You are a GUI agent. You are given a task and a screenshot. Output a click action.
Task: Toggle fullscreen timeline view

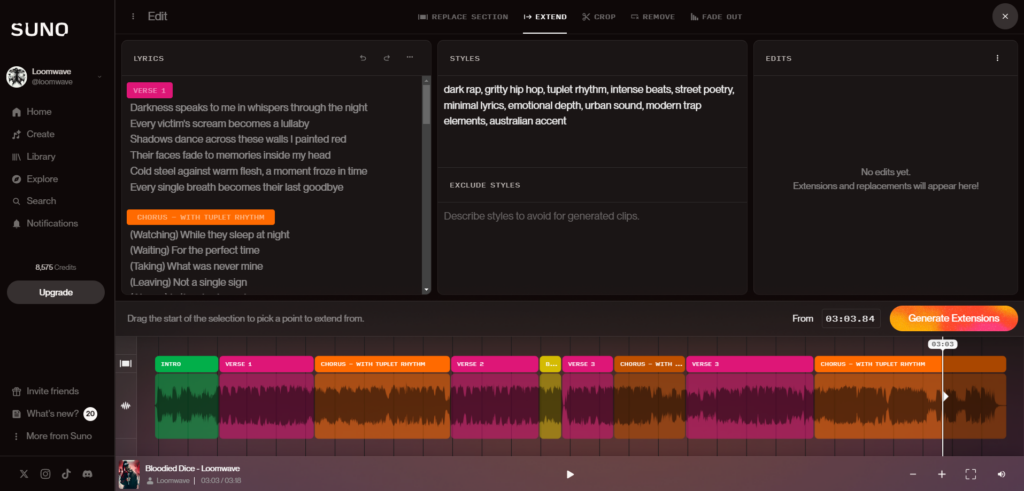(x=970, y=474)
